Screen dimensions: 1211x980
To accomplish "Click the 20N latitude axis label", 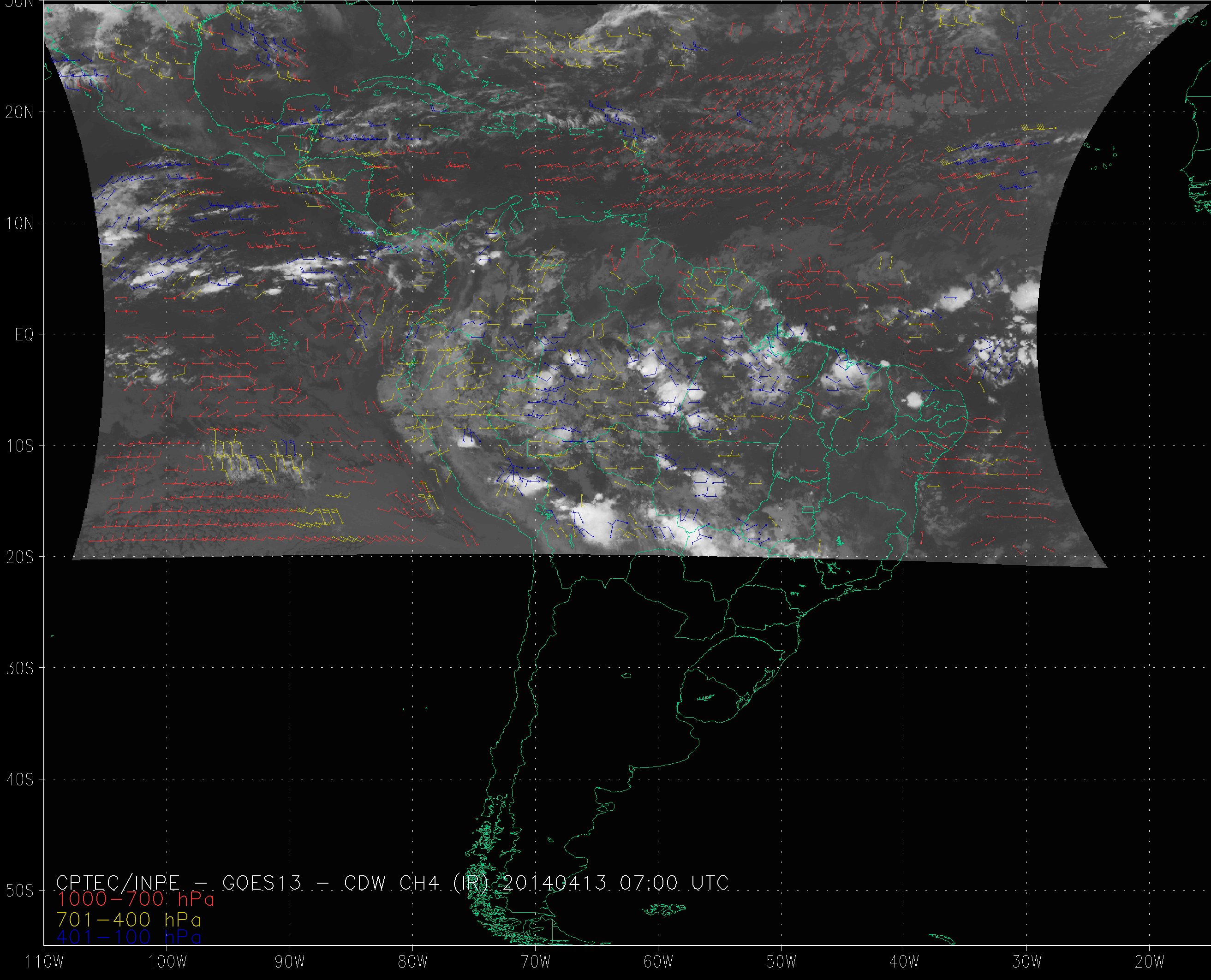I will [19, 113].
